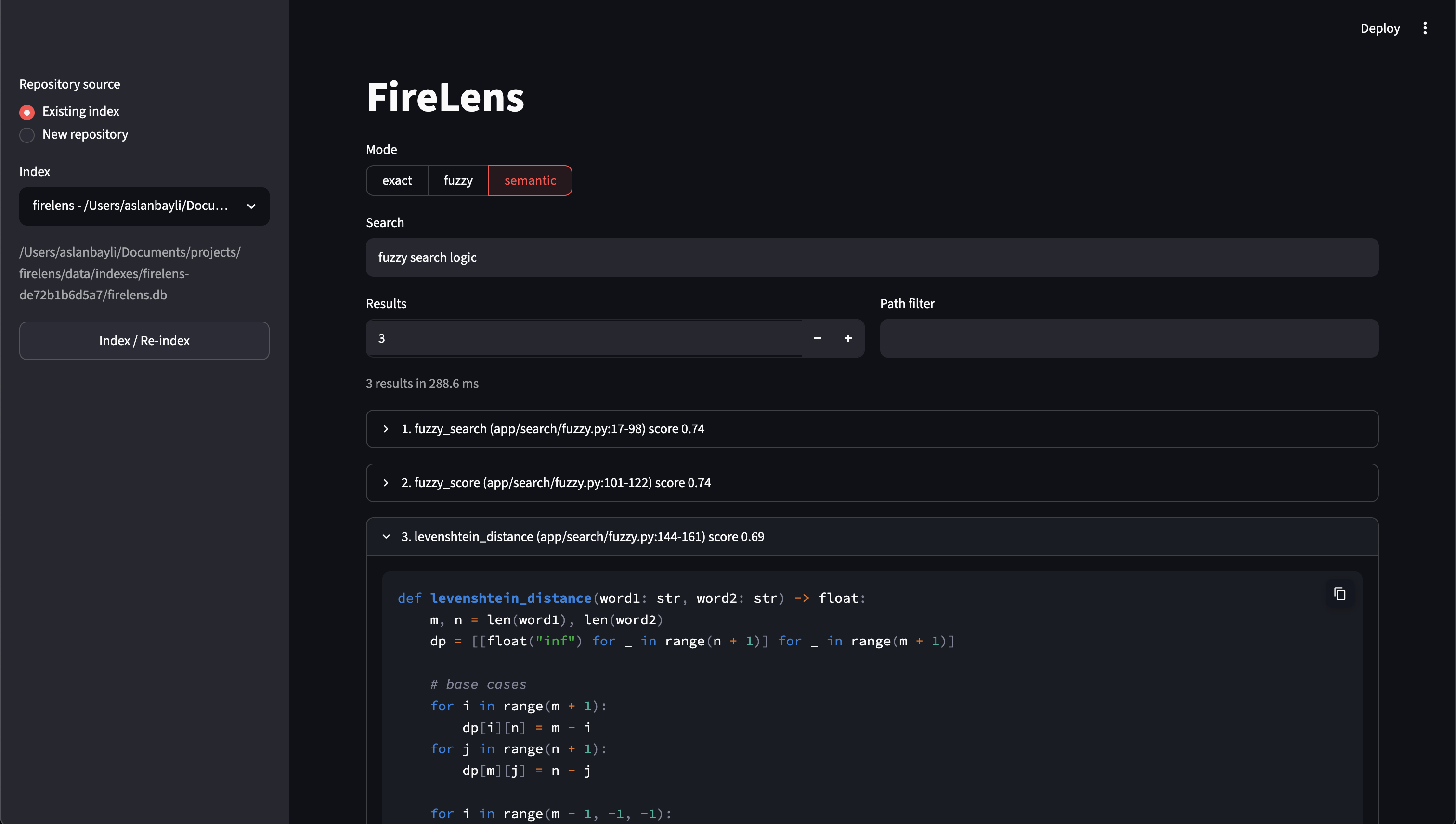Focus the Search field containing fuzzy search logic
Image resolution: width=1456 pixels, height=824 pixels.
tap(872, 257)
